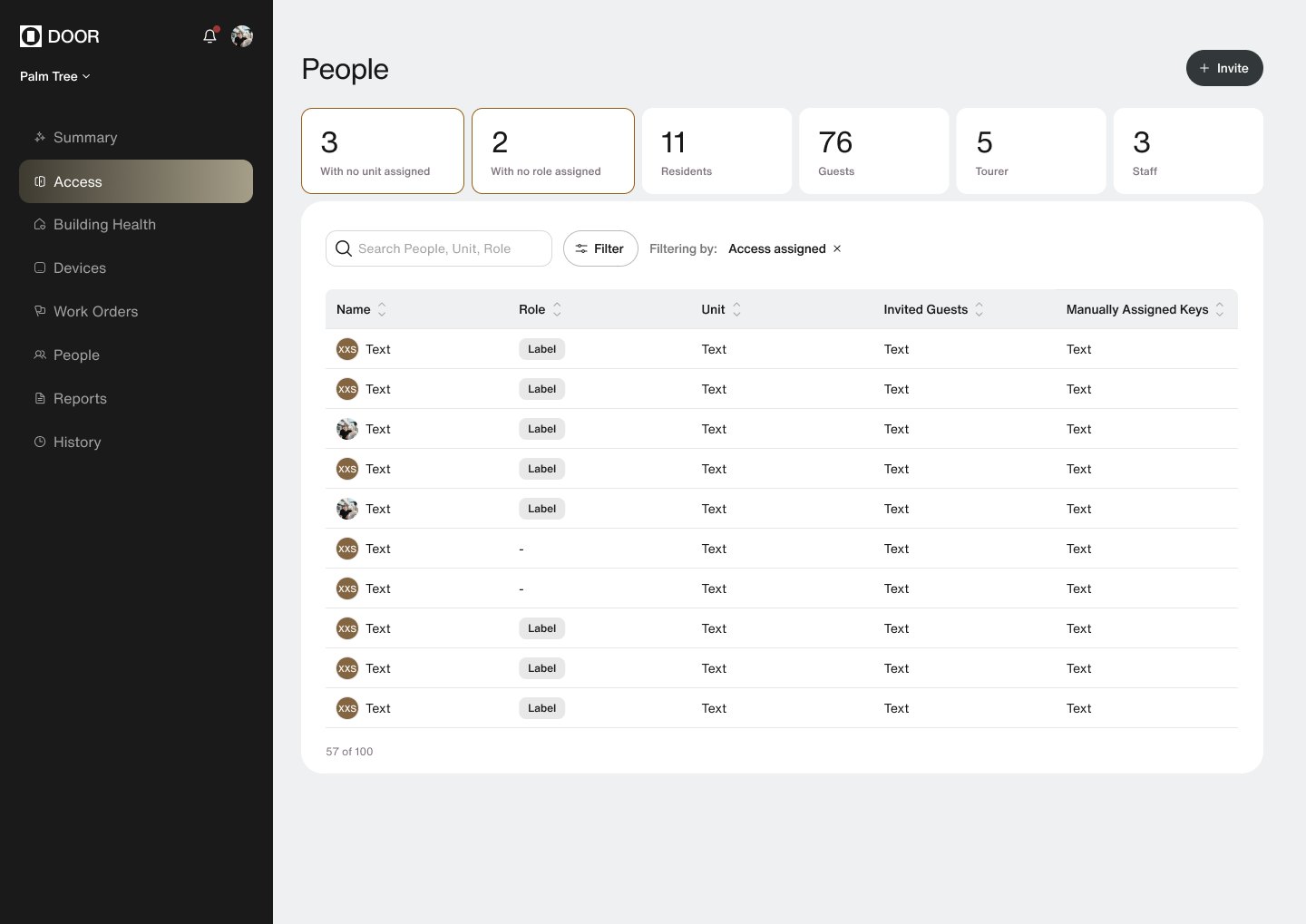Select the Guests count card
This screenshot has height=924, width=1306.
point(874,151)
